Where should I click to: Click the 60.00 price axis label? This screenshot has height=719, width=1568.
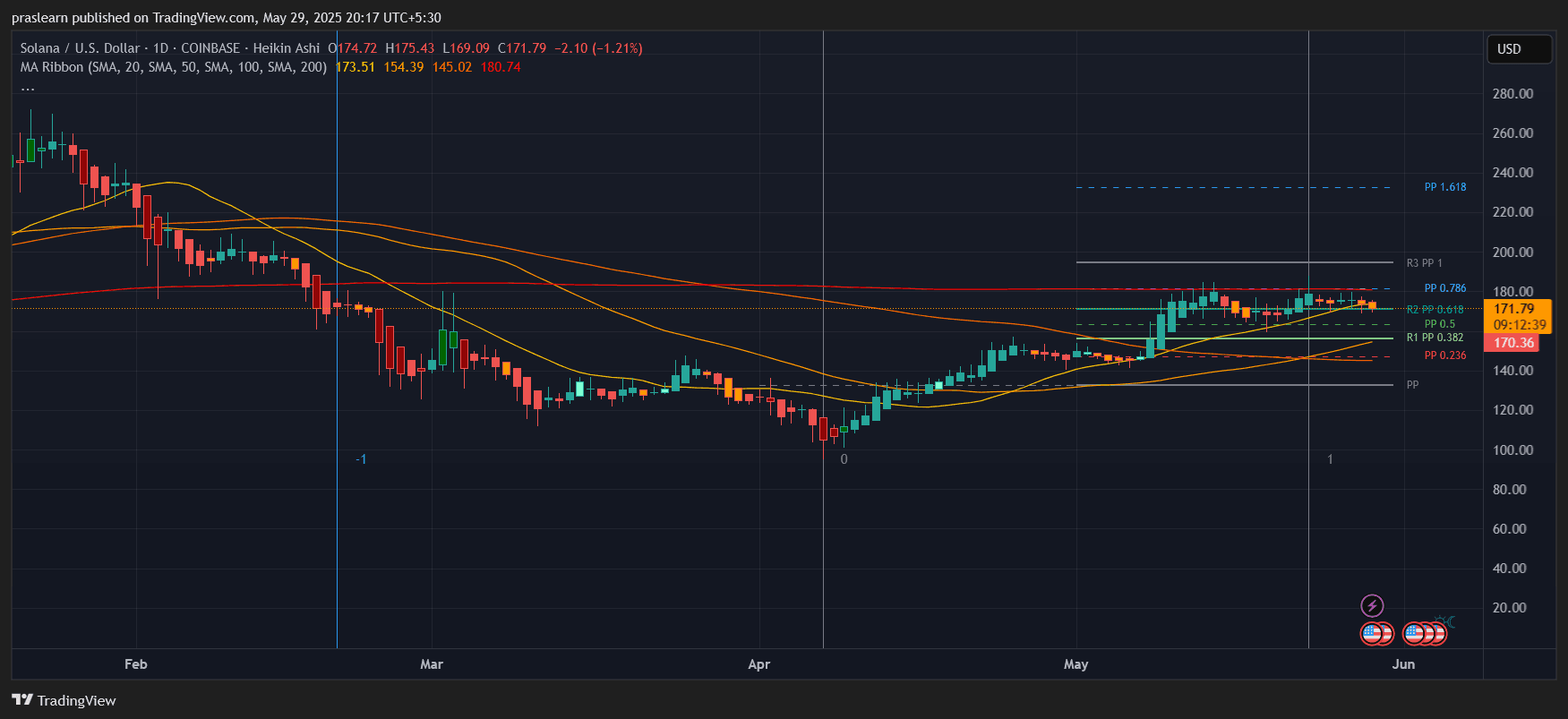1510,529
